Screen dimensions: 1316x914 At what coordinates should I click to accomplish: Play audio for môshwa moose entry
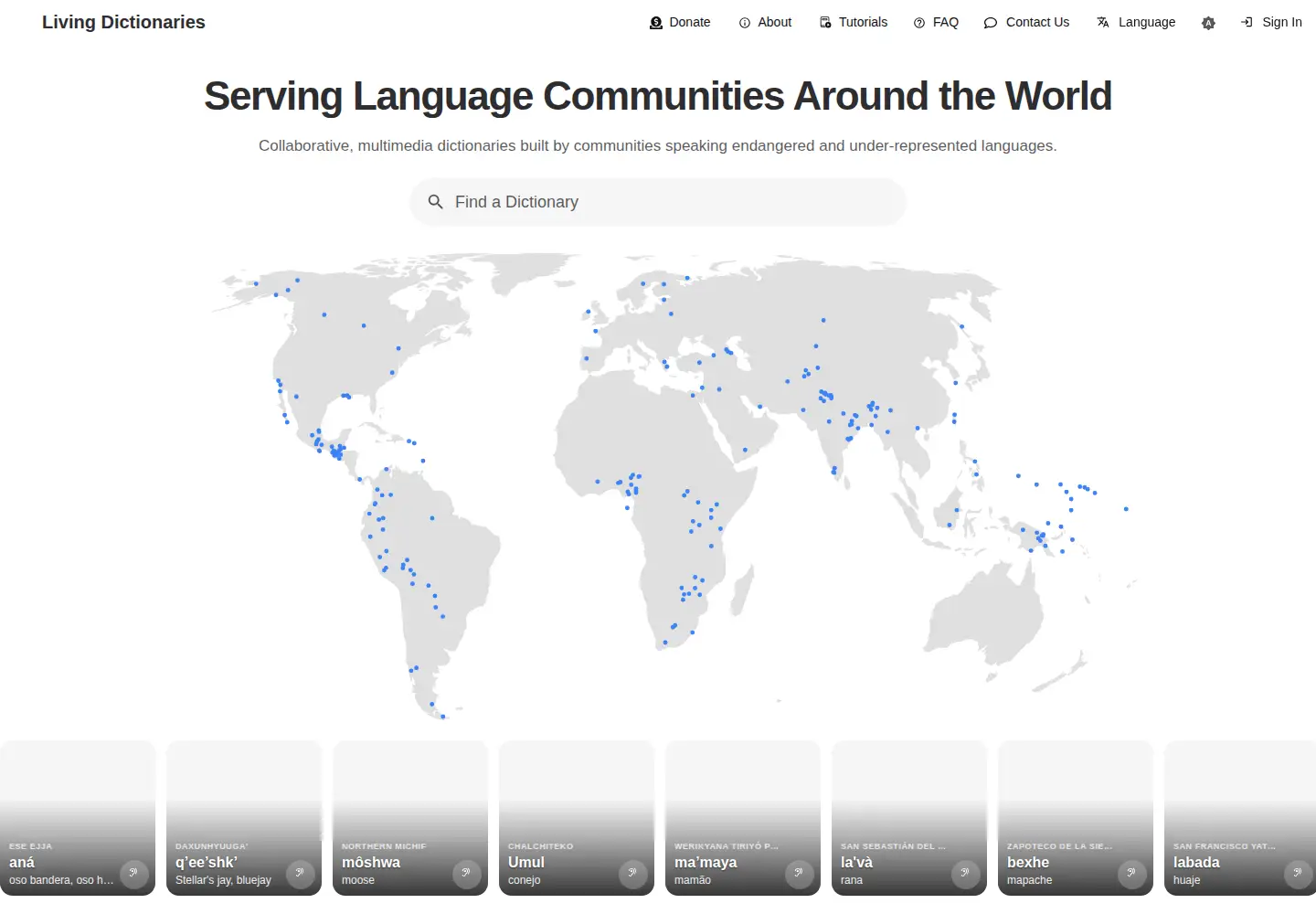point(466,875)
